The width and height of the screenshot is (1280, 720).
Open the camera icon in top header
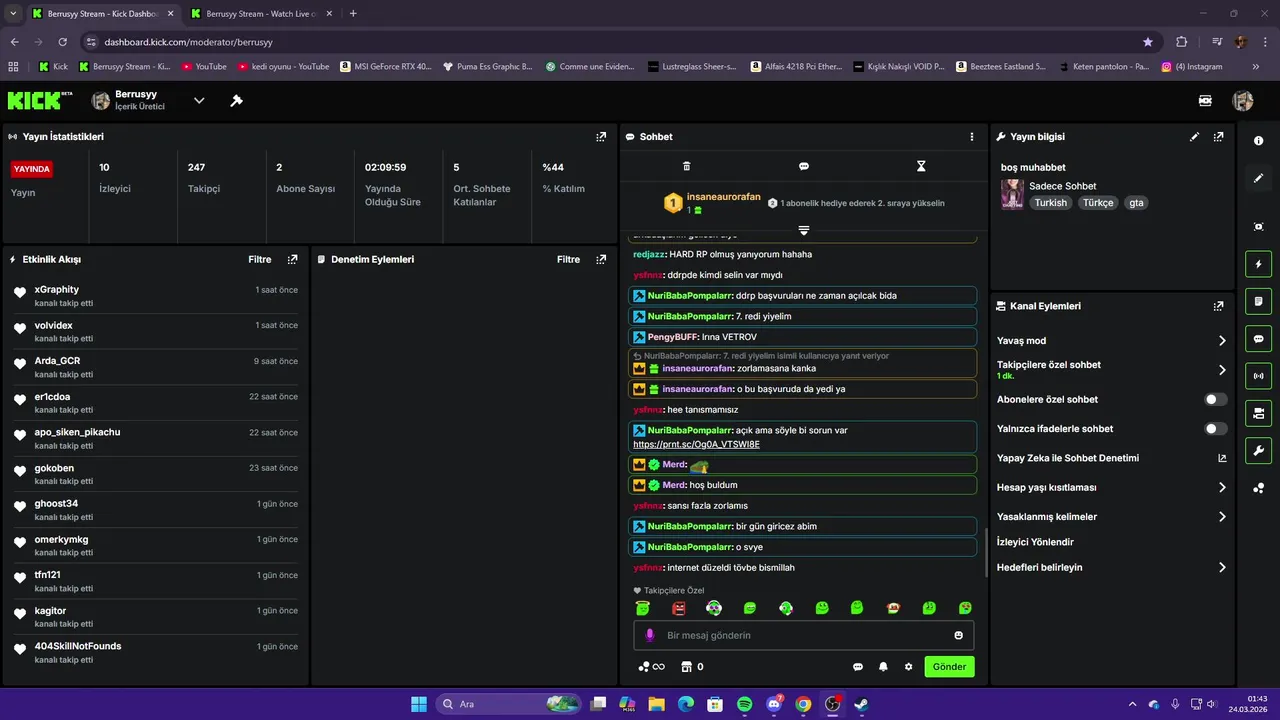click(1205, 101)
